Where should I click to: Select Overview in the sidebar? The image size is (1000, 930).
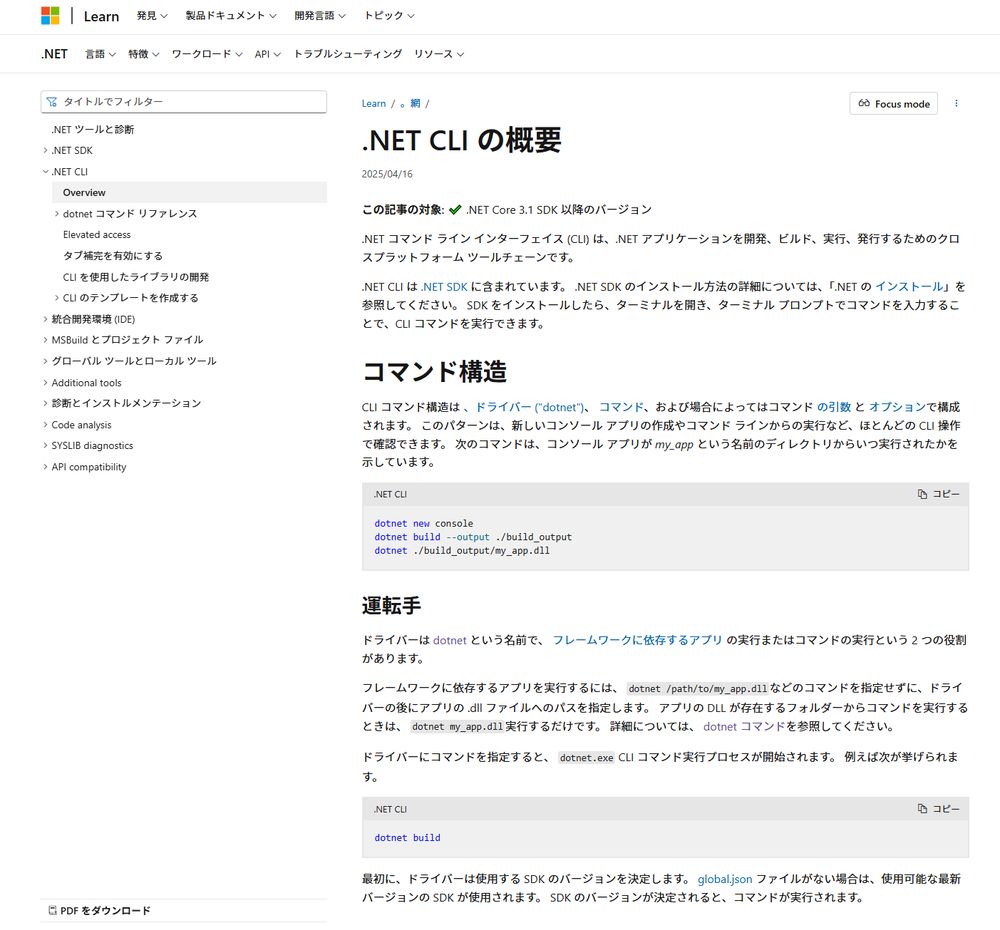(x=189, y=193)
